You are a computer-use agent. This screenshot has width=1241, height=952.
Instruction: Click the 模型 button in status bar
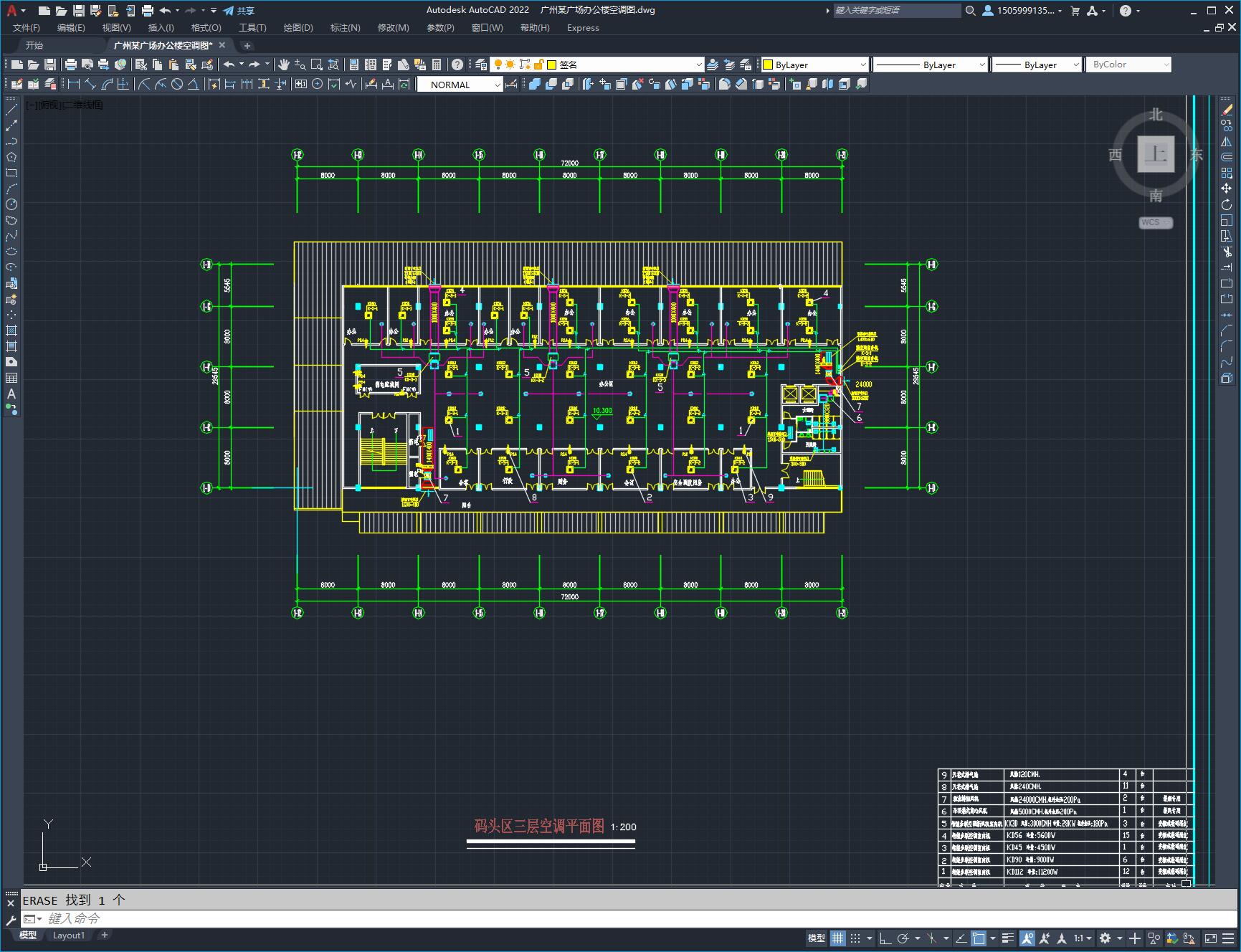pyautogui.click(x=817, y=938)
